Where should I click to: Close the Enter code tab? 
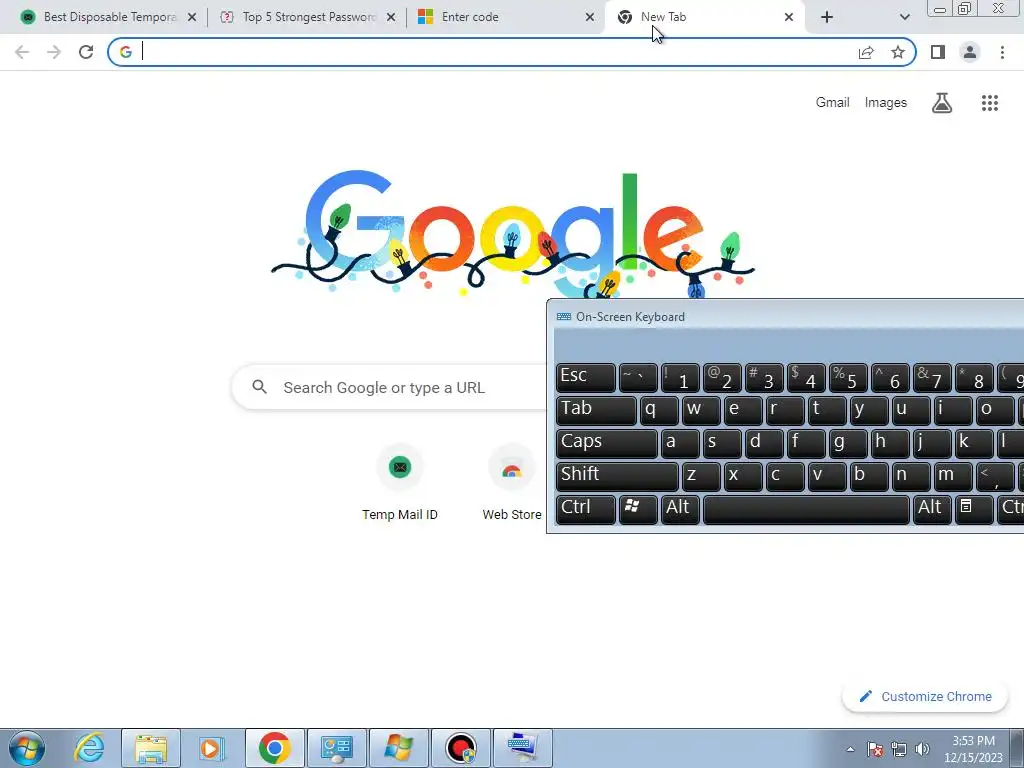tap(590, 17)
